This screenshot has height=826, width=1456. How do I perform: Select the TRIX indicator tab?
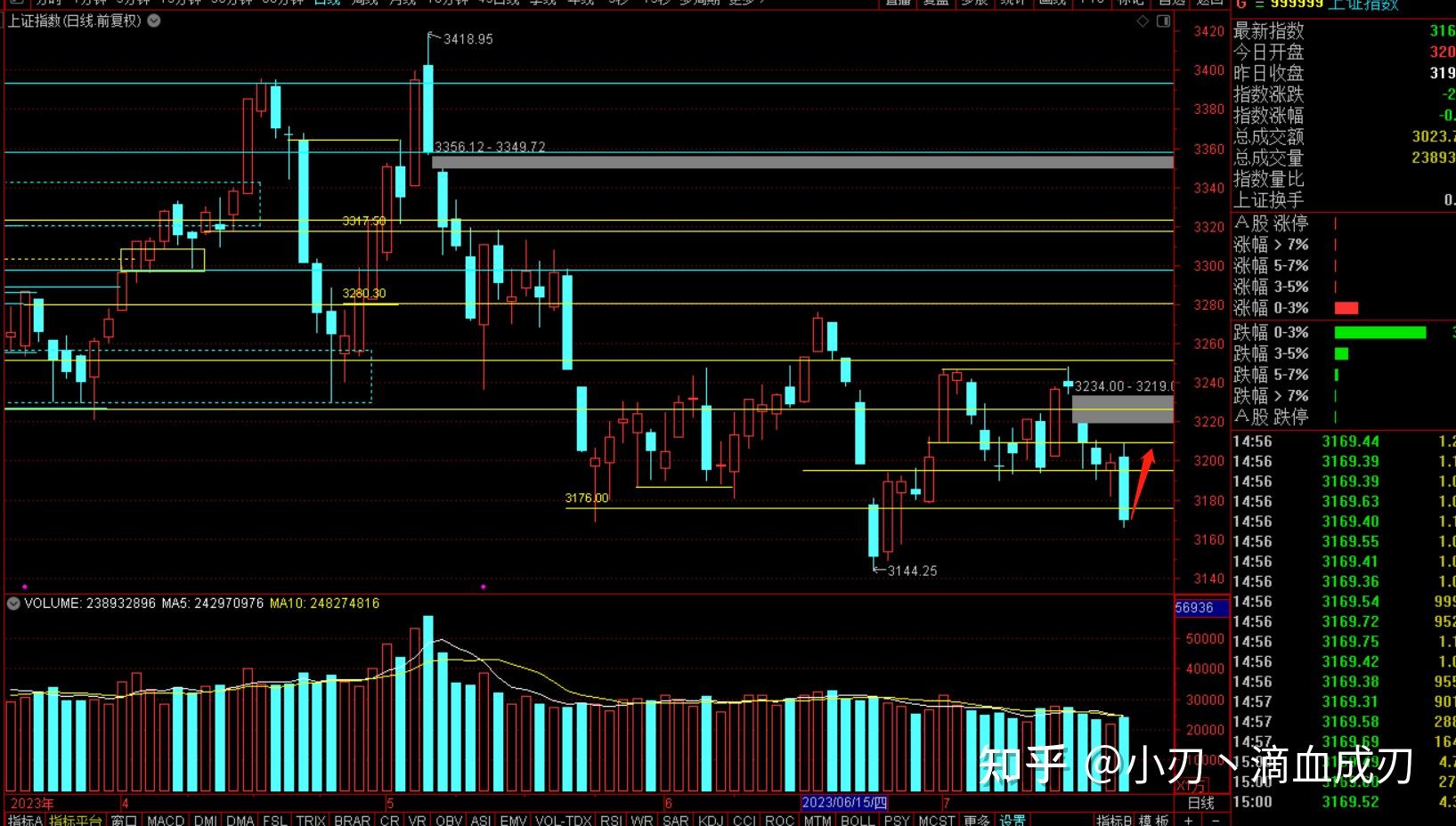click(311, 820)
